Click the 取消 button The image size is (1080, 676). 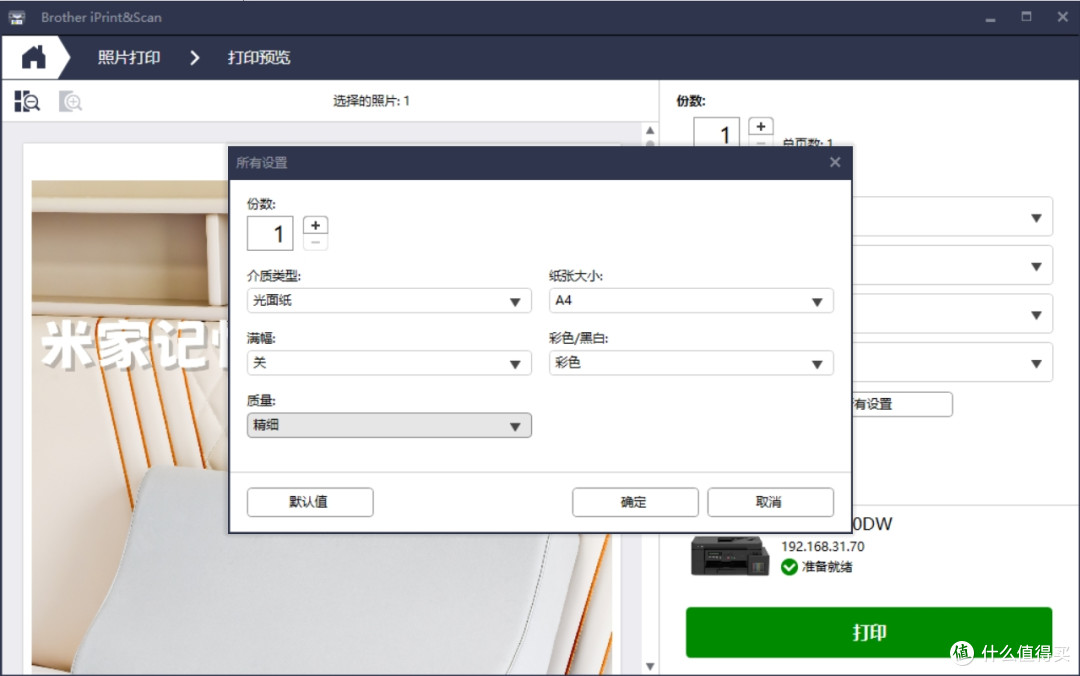770,502
